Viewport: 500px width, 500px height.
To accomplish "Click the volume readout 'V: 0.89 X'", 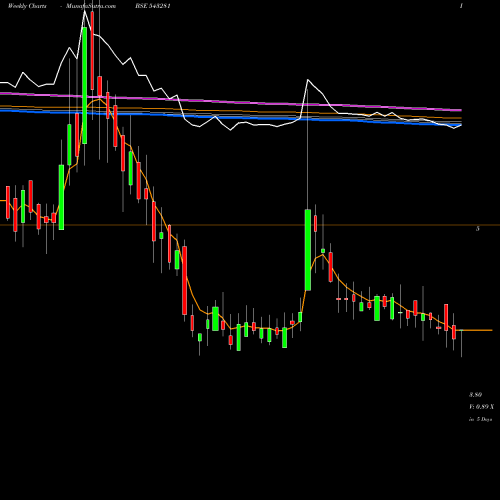I will click(x=481, y=407).
